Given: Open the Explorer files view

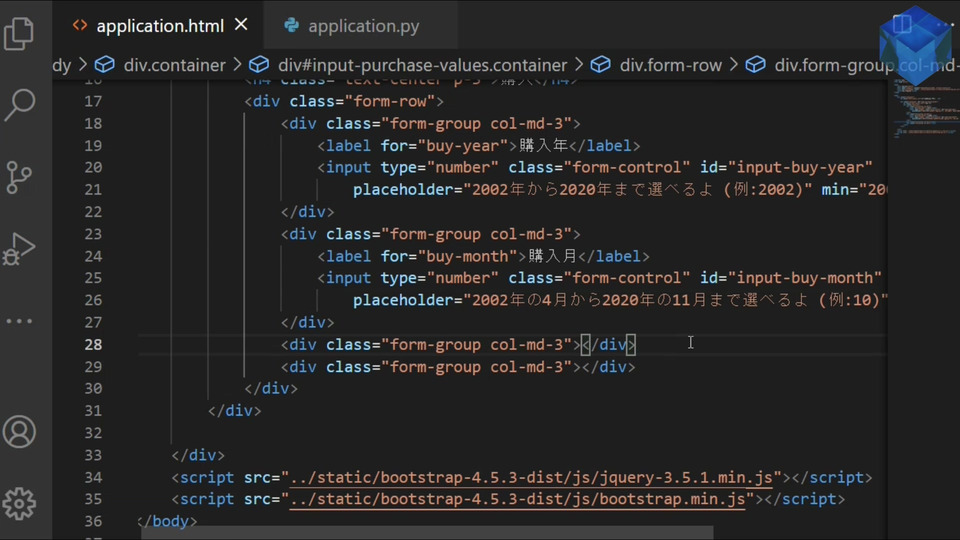Looking at the screenshot, I should click(19, 33).
